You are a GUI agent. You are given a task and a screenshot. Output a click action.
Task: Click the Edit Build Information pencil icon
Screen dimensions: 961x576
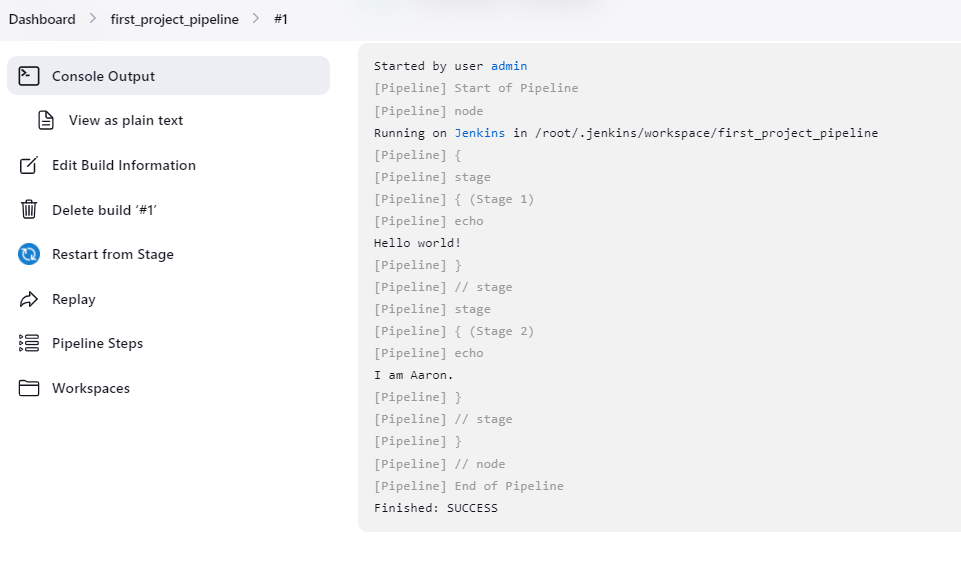[29, 165]
